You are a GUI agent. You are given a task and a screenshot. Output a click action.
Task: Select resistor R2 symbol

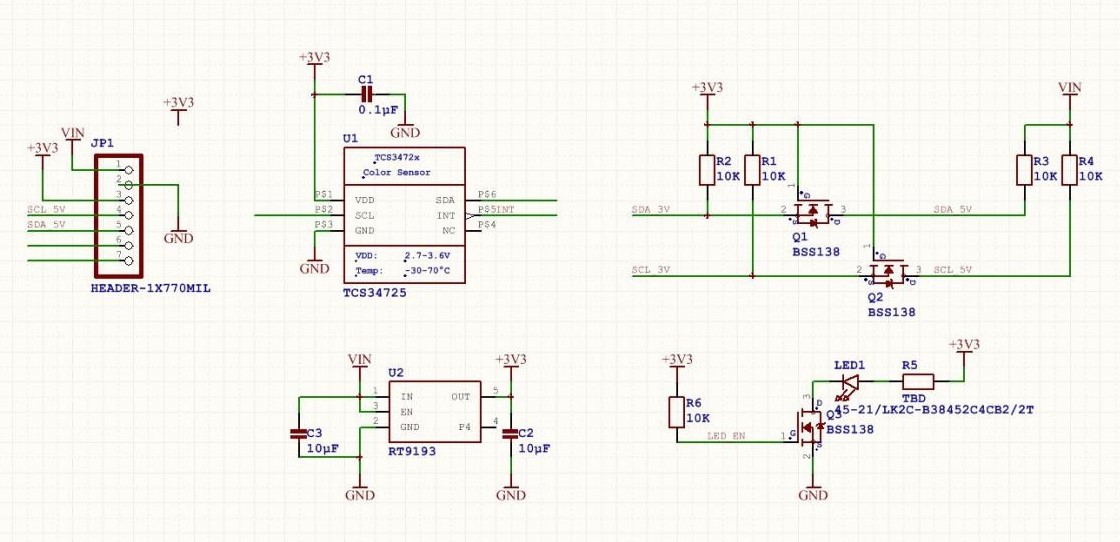pos(707,170)
